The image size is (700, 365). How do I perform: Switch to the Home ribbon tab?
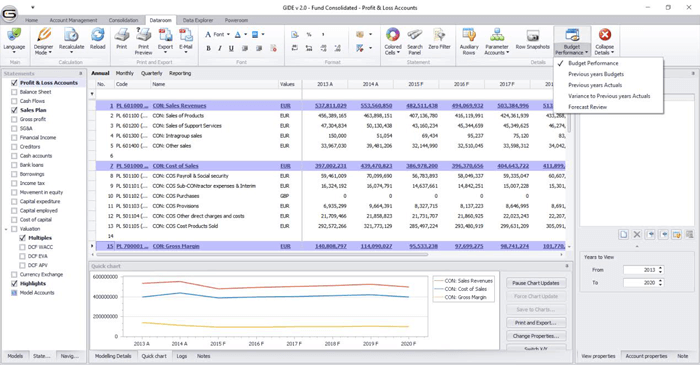coord(31,20)
